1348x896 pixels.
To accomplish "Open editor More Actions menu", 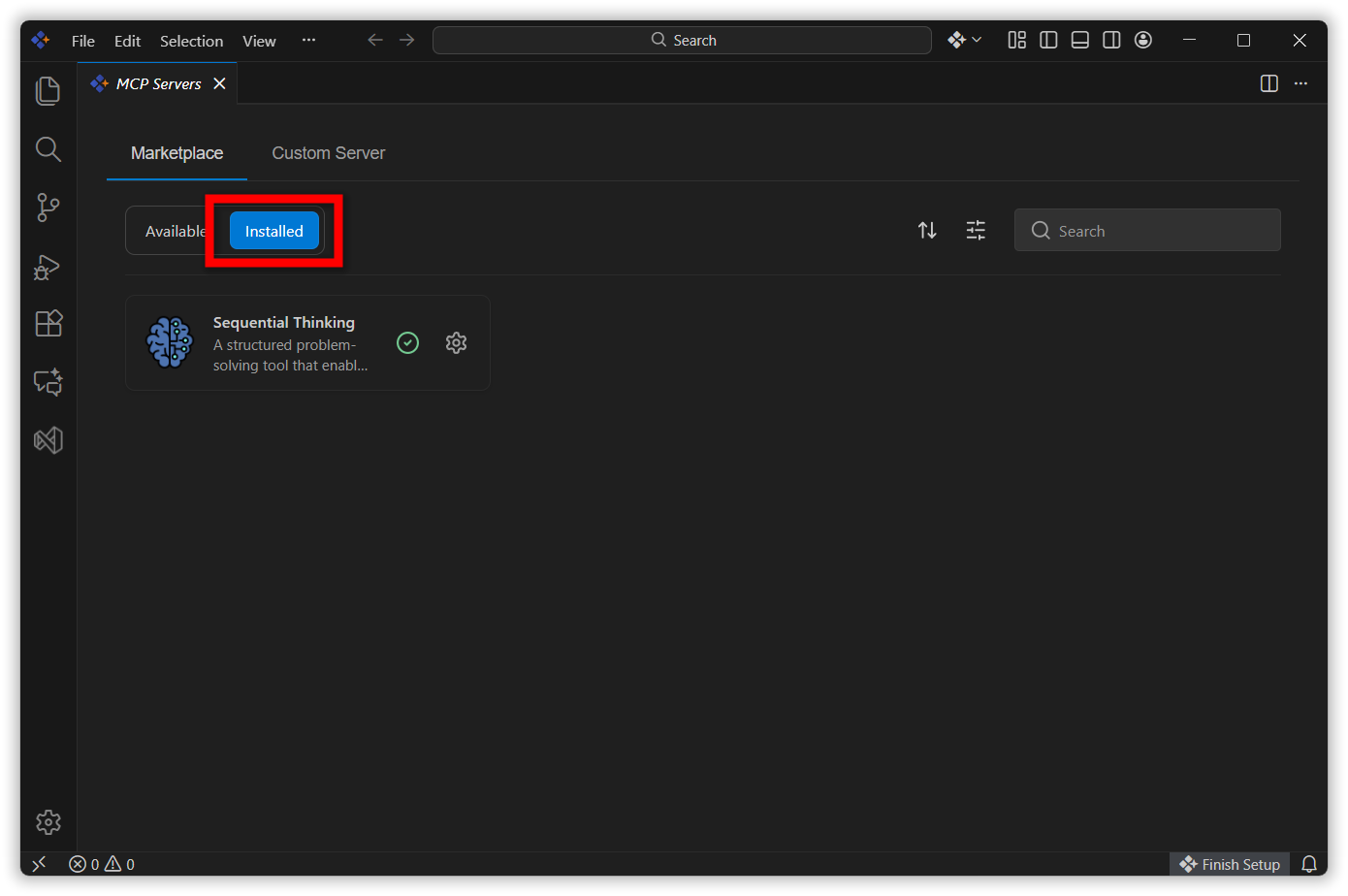I will 1300,83.
